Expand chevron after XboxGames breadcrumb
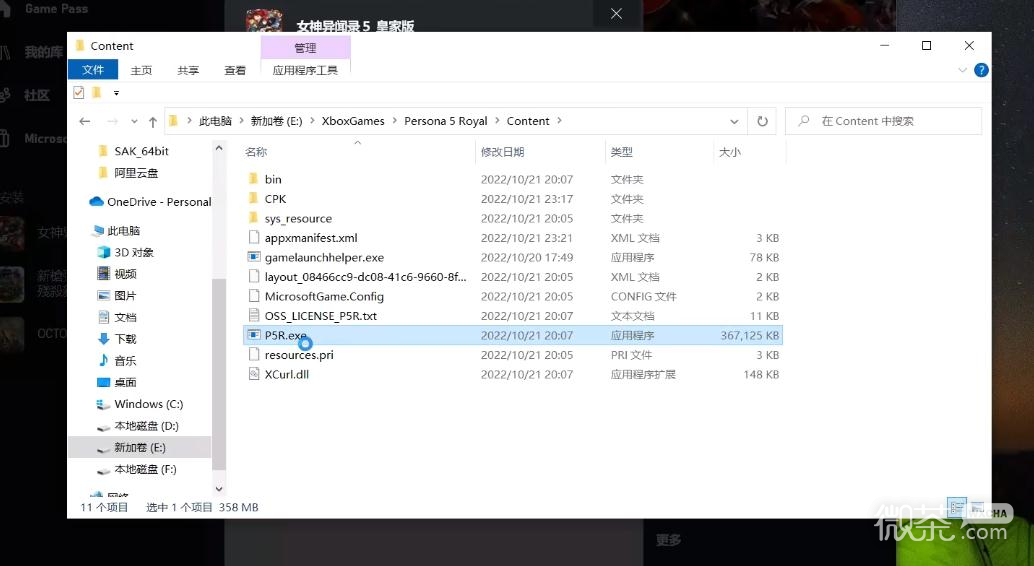Viewport: 1034px width, 566px height. 394,121
